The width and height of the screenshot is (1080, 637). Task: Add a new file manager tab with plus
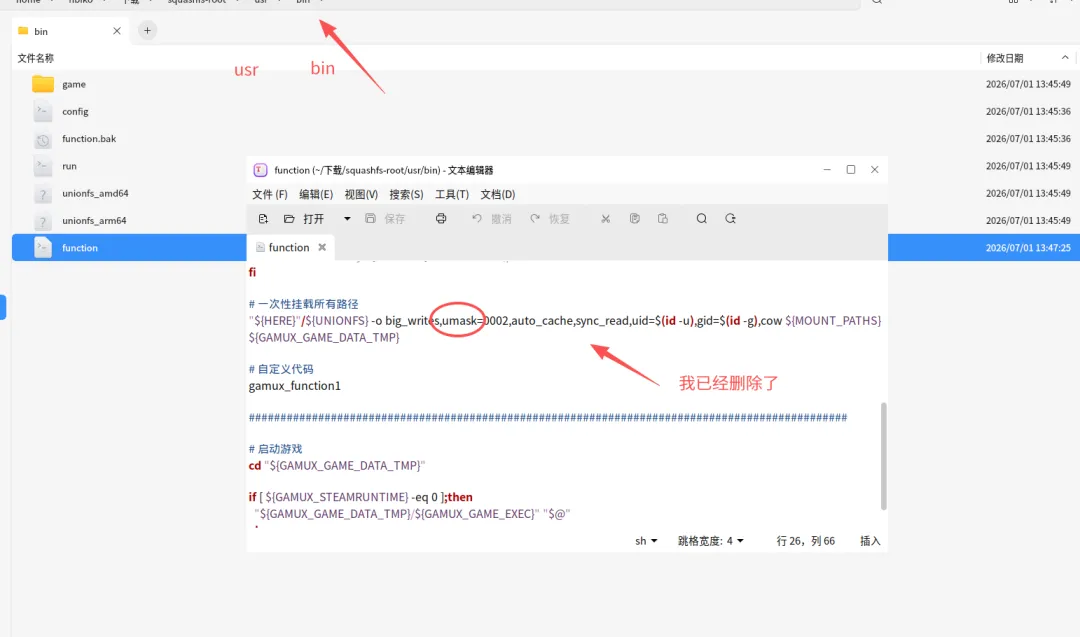coord(147,30)
